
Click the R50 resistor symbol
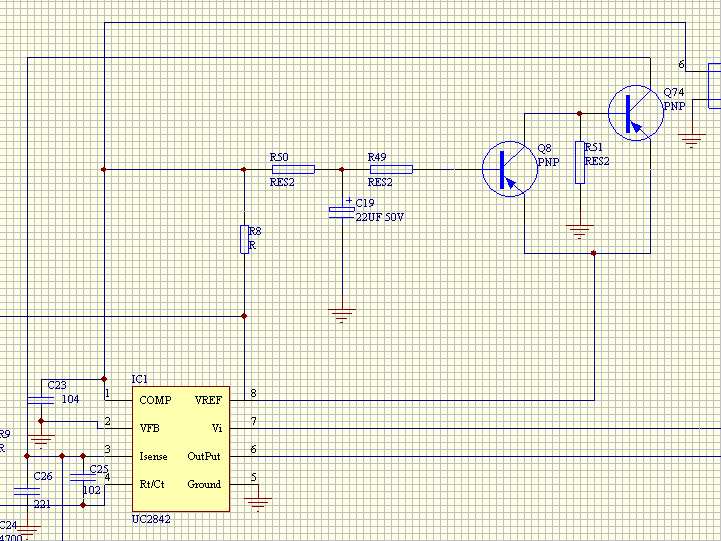[x=293, y=169]
